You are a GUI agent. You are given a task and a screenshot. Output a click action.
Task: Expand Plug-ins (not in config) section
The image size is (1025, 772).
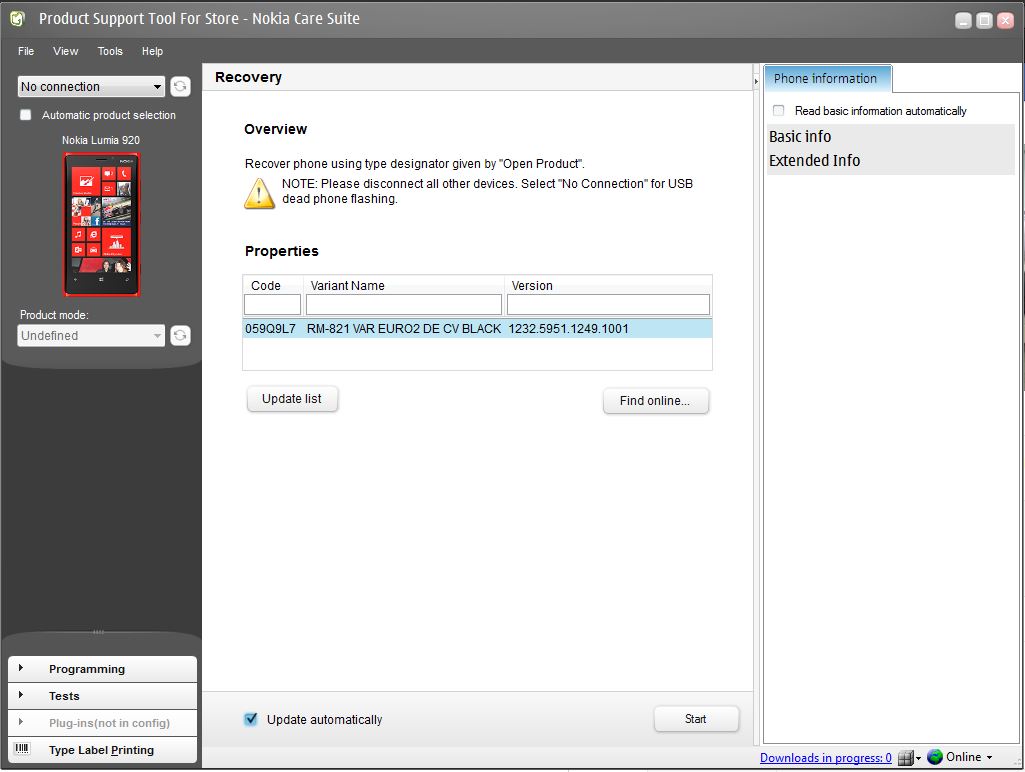pyautogui.click(x=102, y=723)
